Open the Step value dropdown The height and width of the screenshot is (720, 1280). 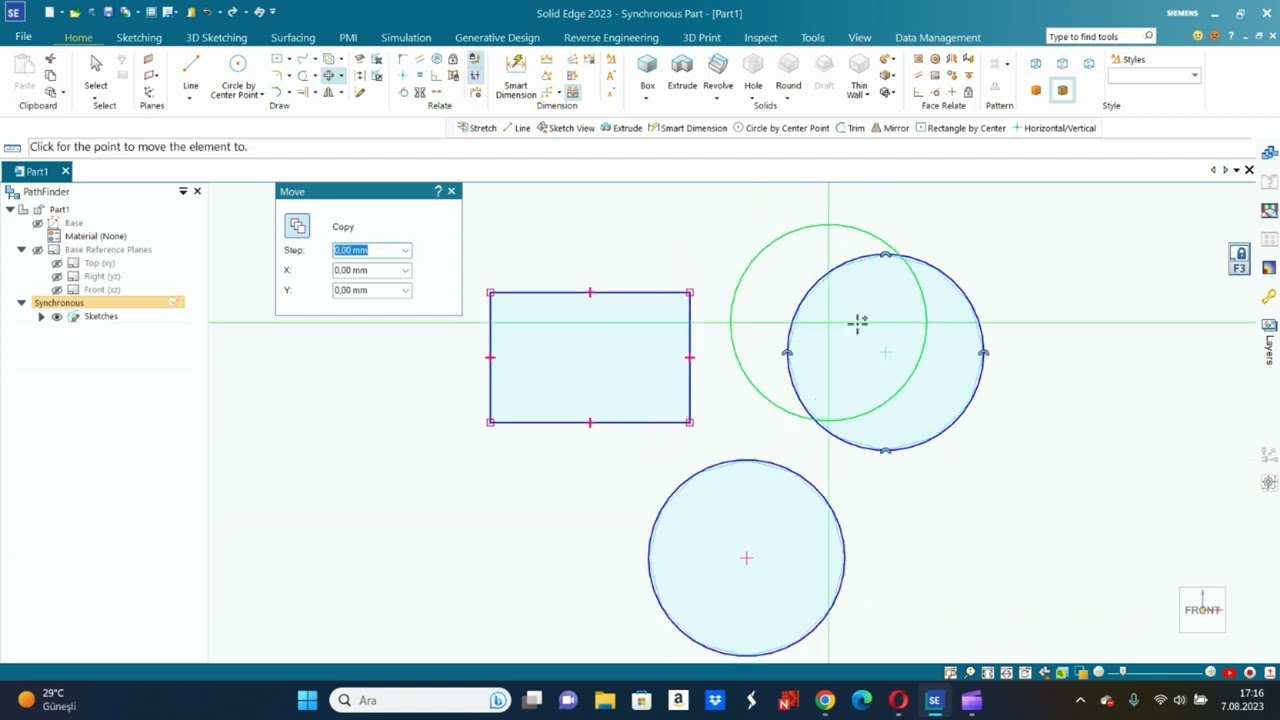(405, 250)
